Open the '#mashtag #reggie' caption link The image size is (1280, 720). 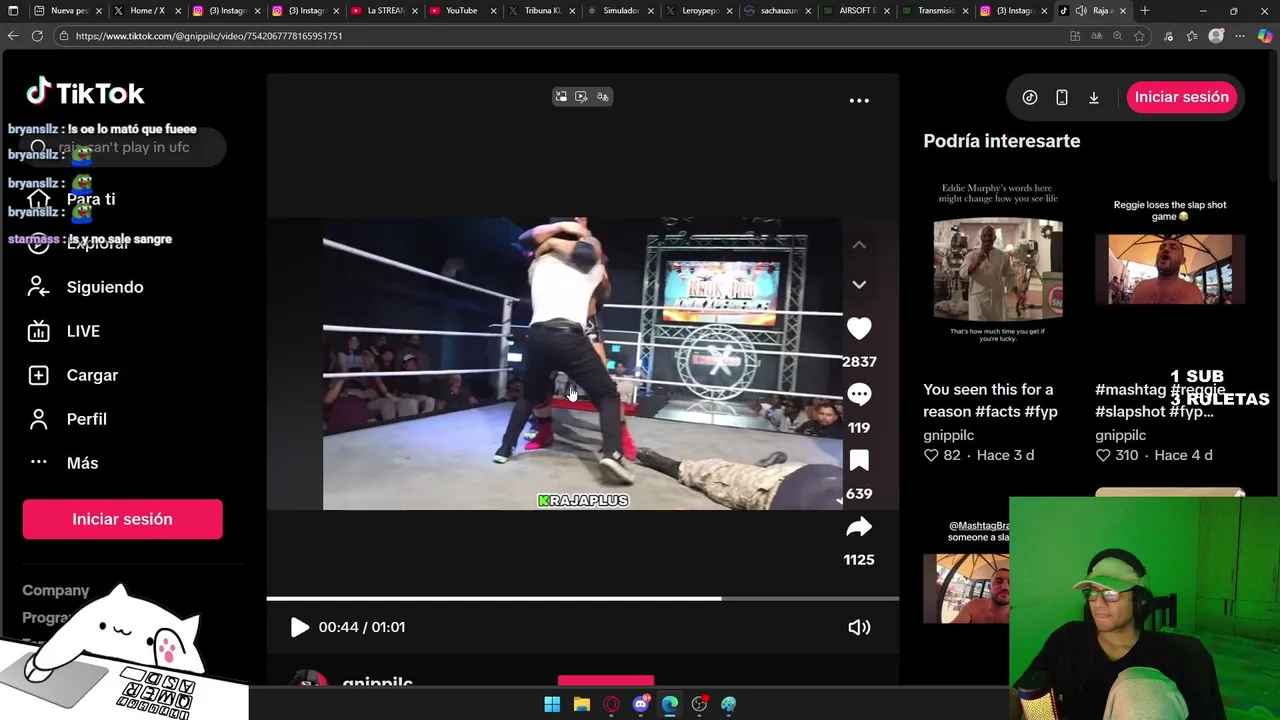click(1160, 400)
